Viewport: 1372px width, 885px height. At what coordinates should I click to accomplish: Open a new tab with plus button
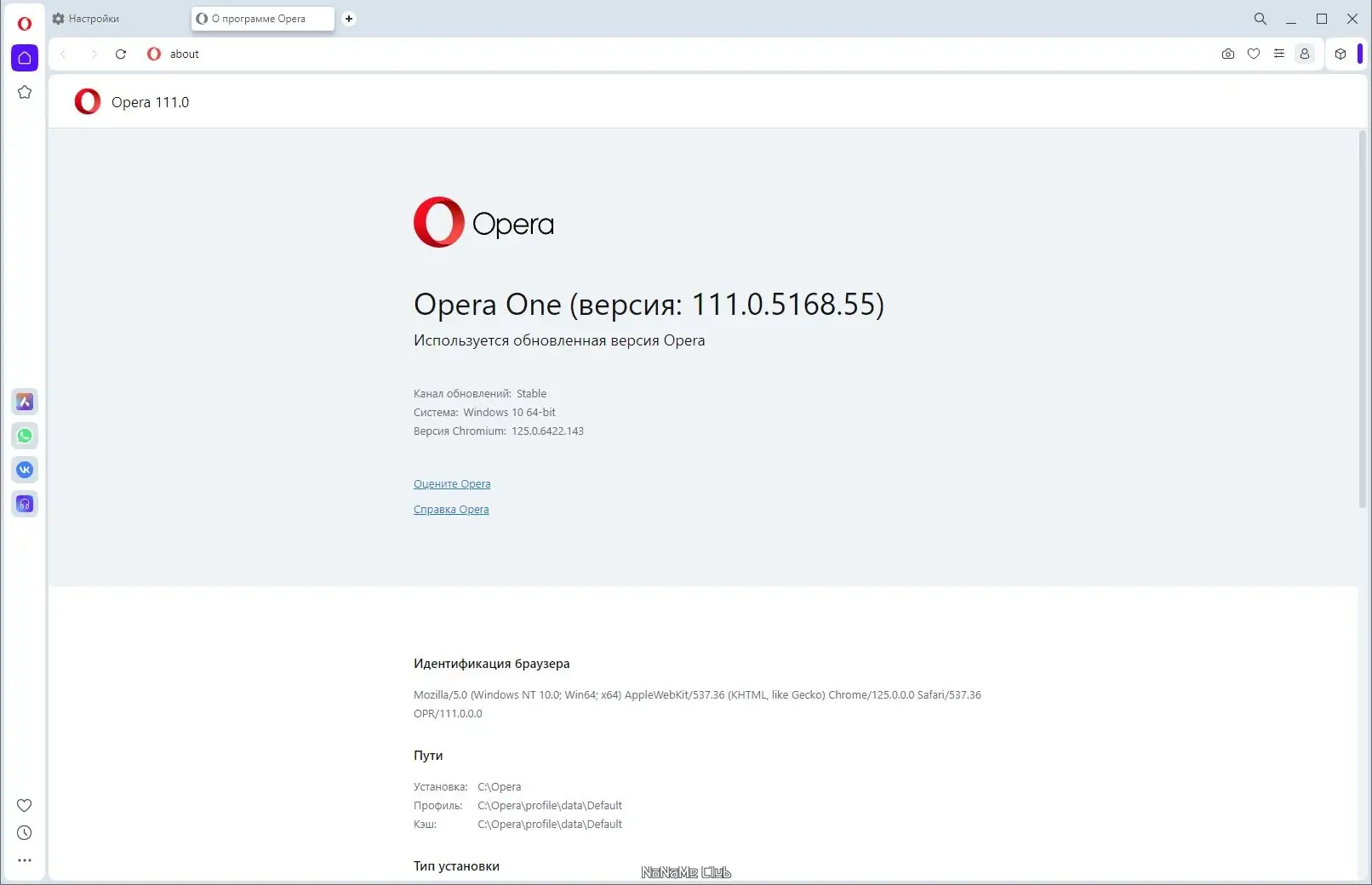pos(349,19)
